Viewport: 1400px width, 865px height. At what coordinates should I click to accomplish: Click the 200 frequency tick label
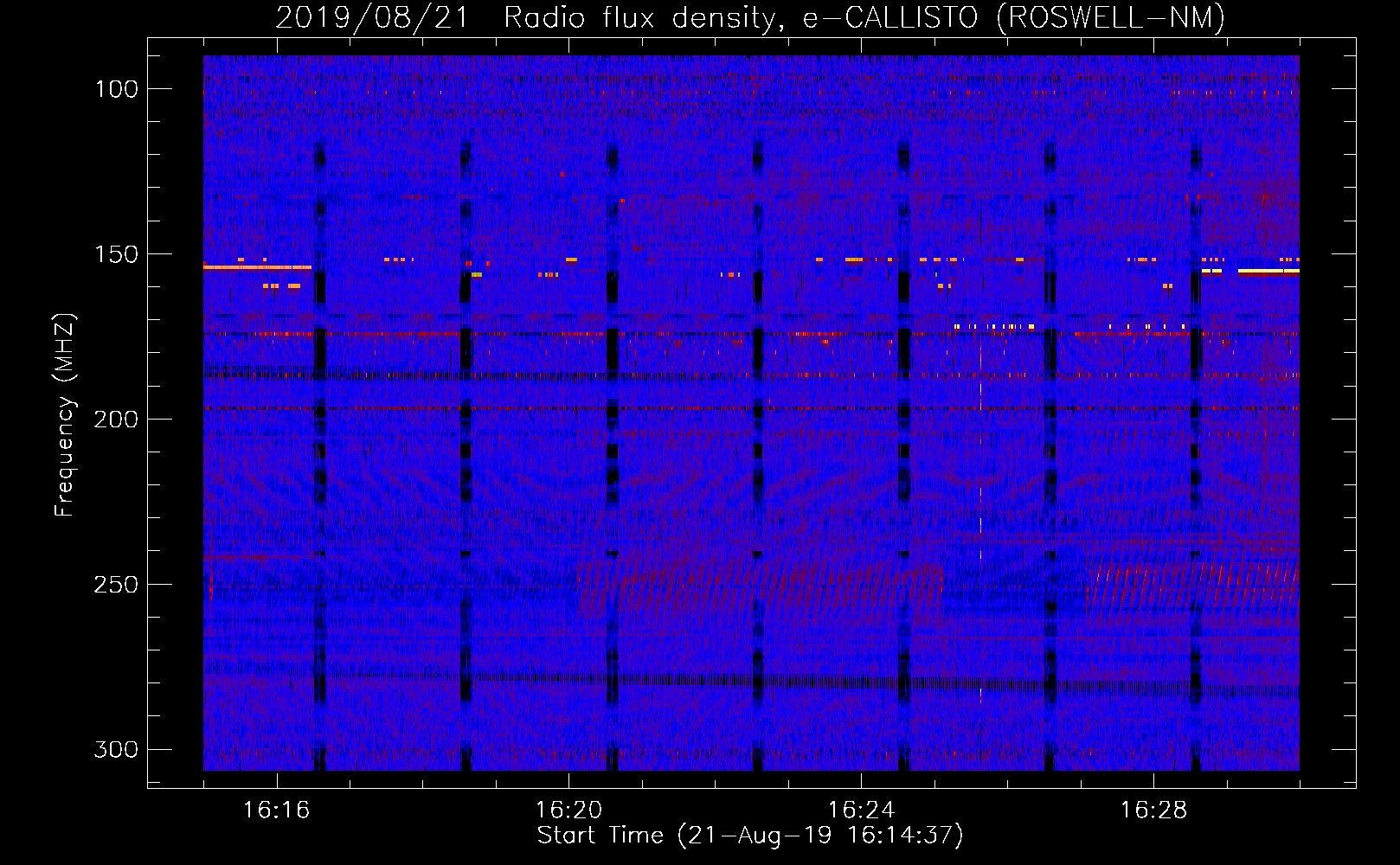coord(116,420)
